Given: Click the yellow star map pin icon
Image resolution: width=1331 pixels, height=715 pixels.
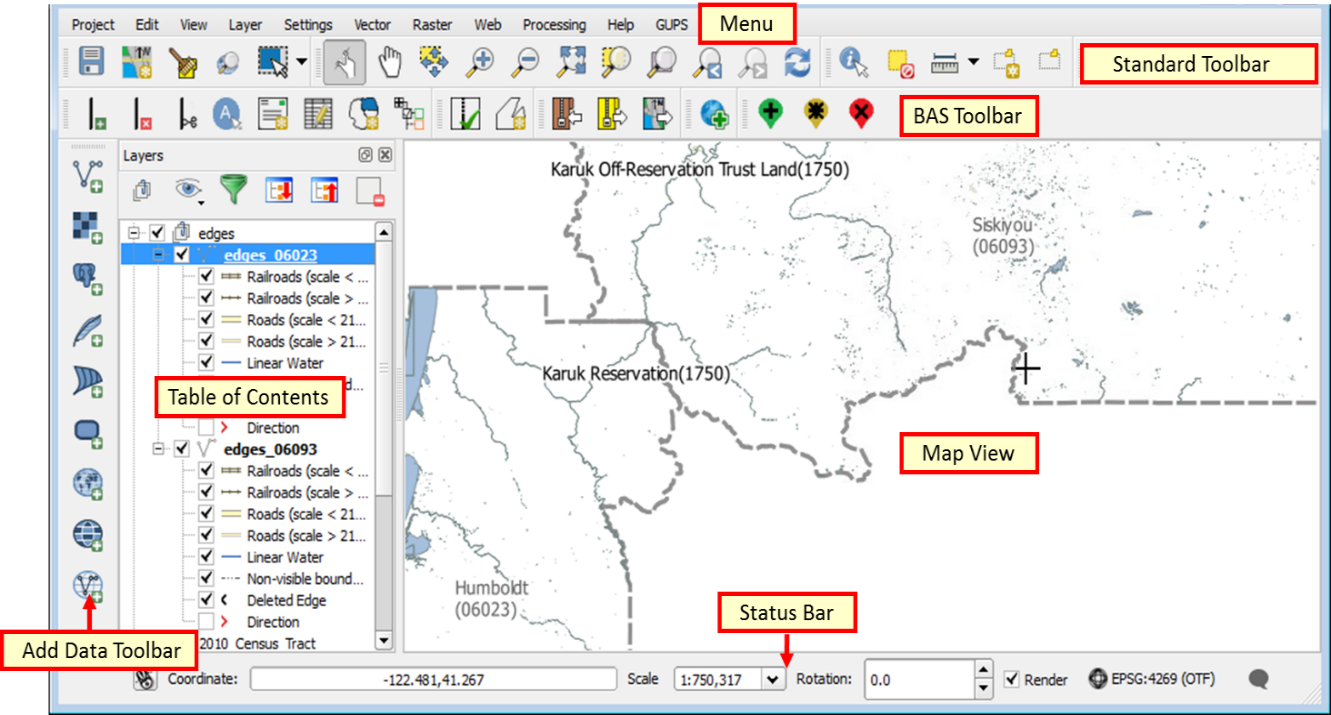Looking at the screenshot, I should 816,113.
